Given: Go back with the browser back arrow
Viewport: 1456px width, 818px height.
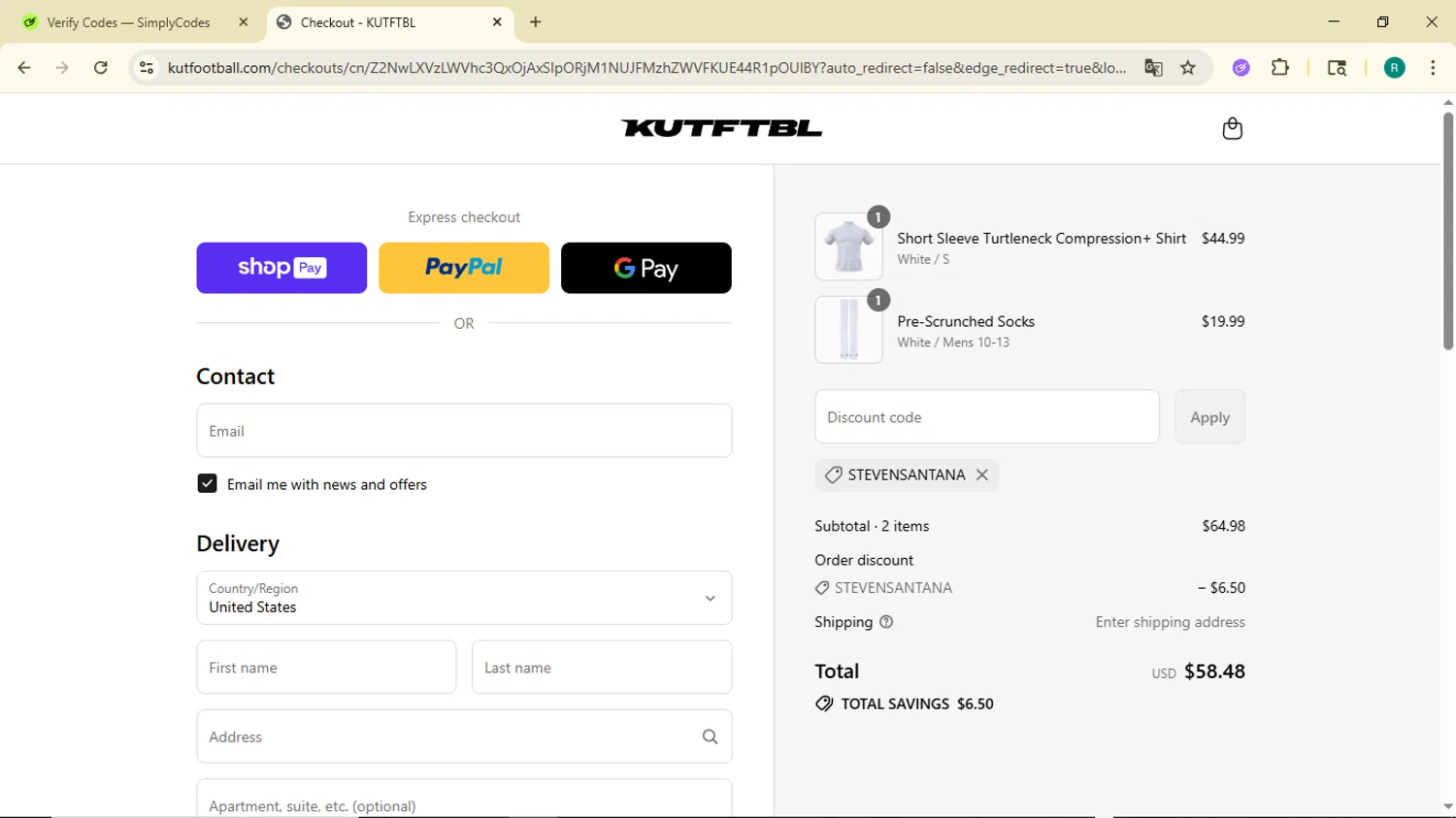Looking at the screenshot, I should (x=24, y=68).
